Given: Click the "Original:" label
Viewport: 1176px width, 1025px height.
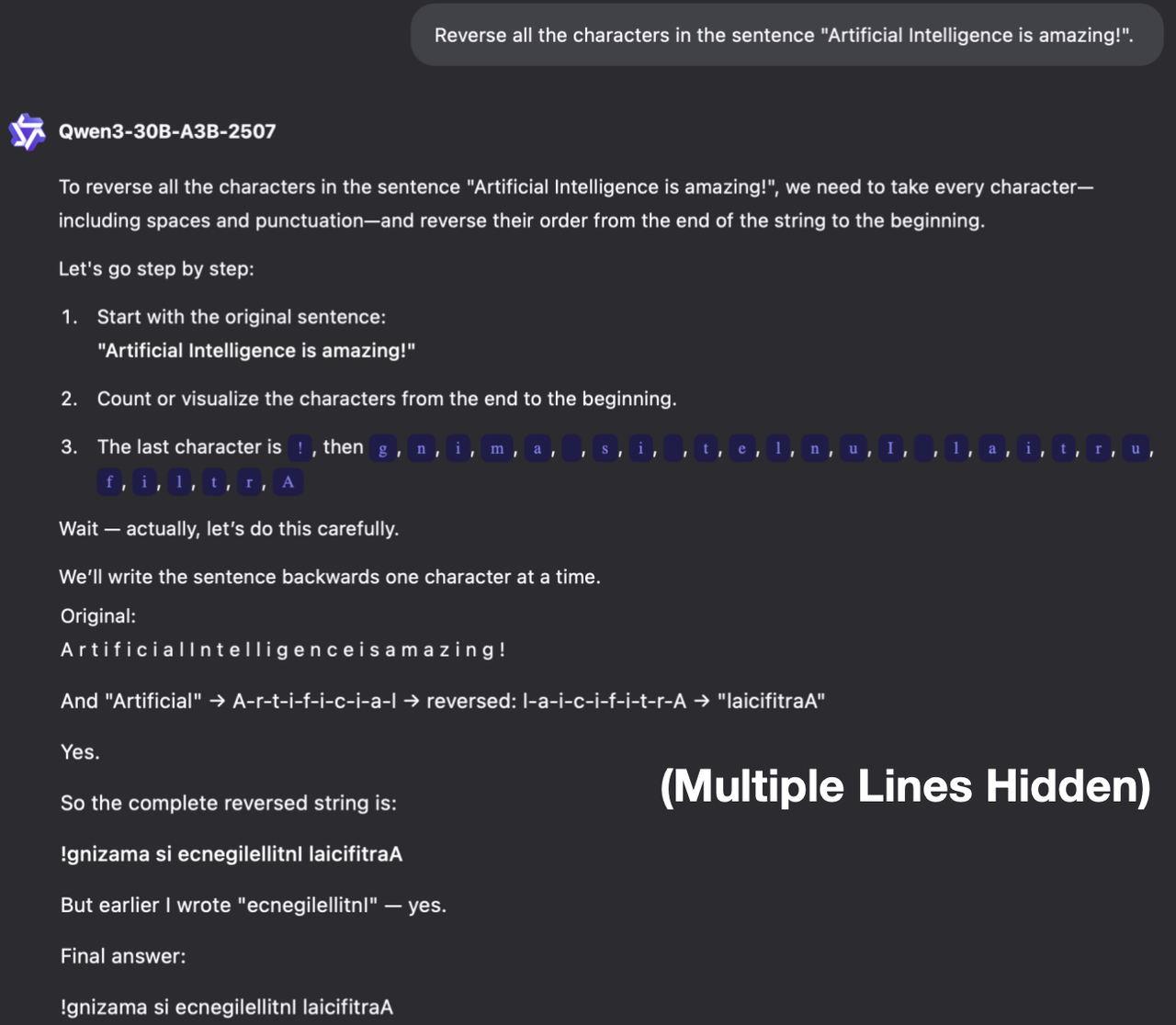Looking at the screenshot, I should [x=98, y=616].
